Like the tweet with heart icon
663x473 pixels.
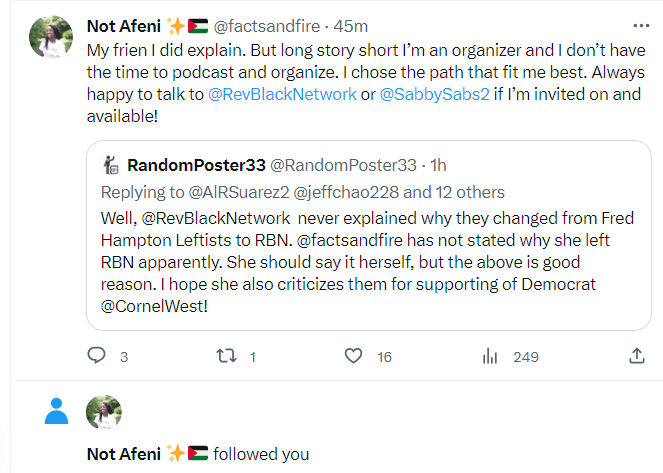(x=353, y=355)
